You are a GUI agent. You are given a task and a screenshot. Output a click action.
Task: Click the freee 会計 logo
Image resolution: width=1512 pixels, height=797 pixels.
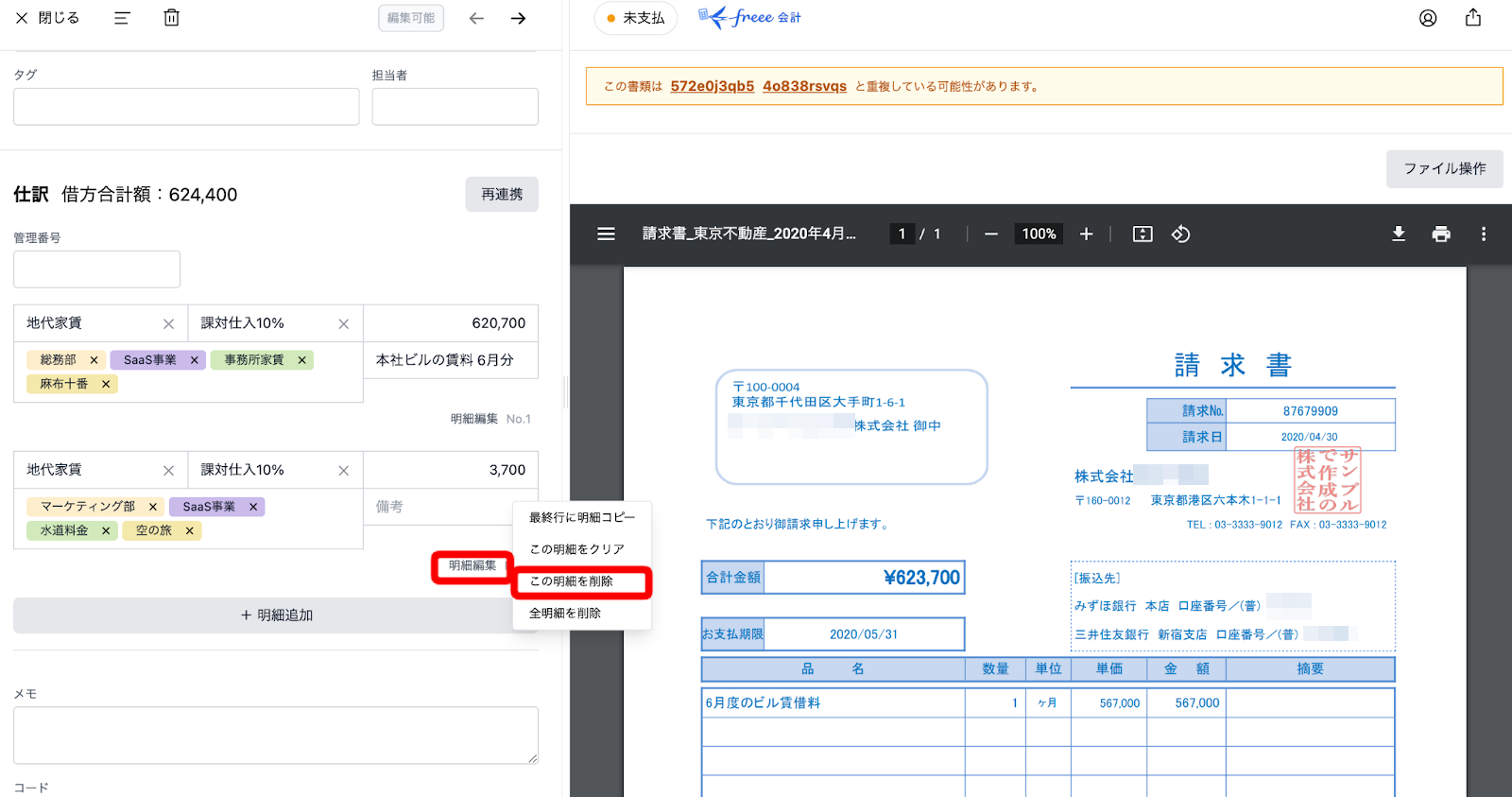coord(749,17)
